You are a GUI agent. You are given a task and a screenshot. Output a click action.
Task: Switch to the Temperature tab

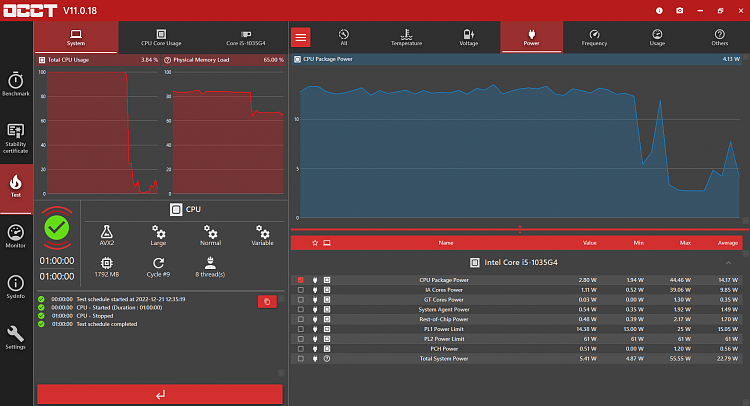(406, 37)
